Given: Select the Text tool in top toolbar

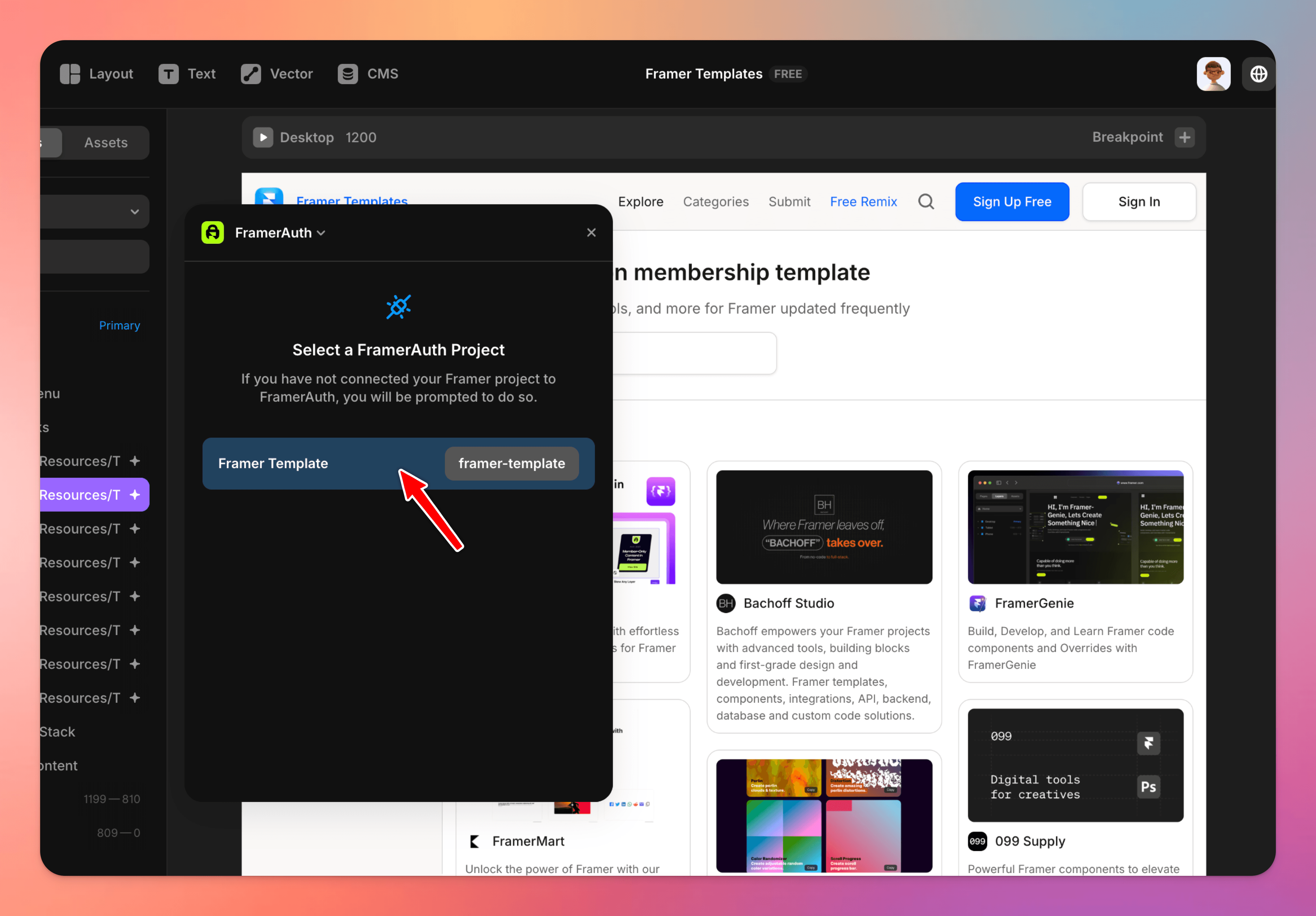Looking at the screenshot, I should pyautogui.click(x=187, y=74).
